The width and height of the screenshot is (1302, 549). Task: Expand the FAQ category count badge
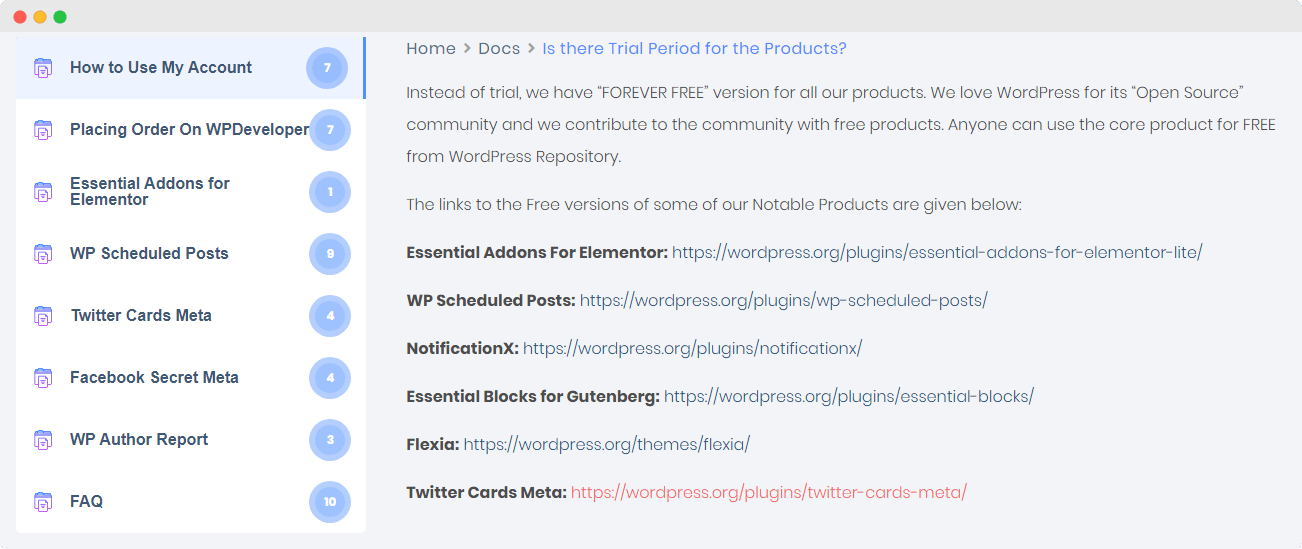click(x=330, y=502)
